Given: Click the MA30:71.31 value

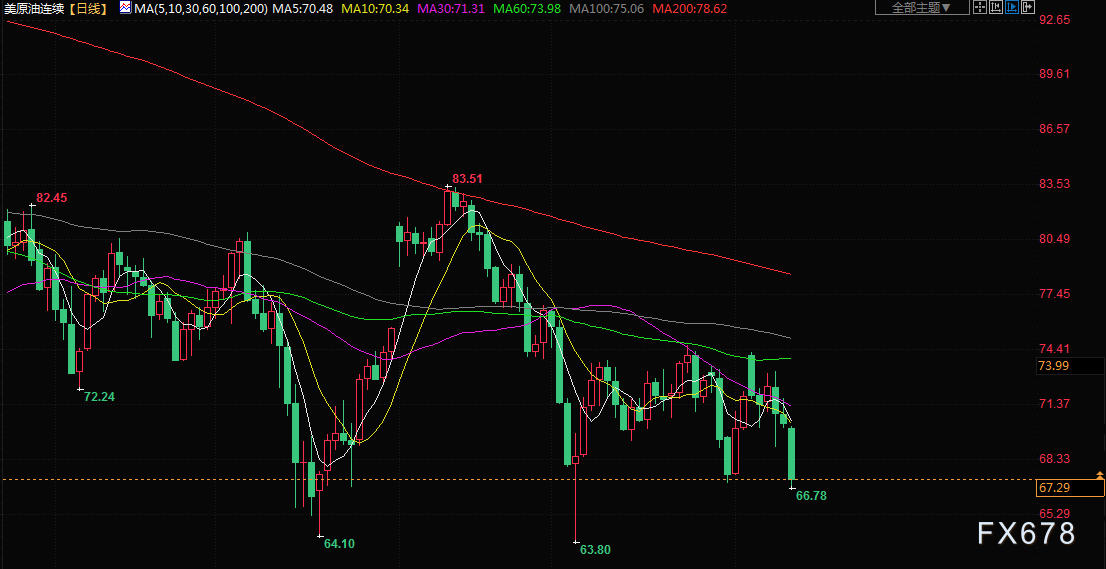Looking at the screenshot, I should click(451, 8).
